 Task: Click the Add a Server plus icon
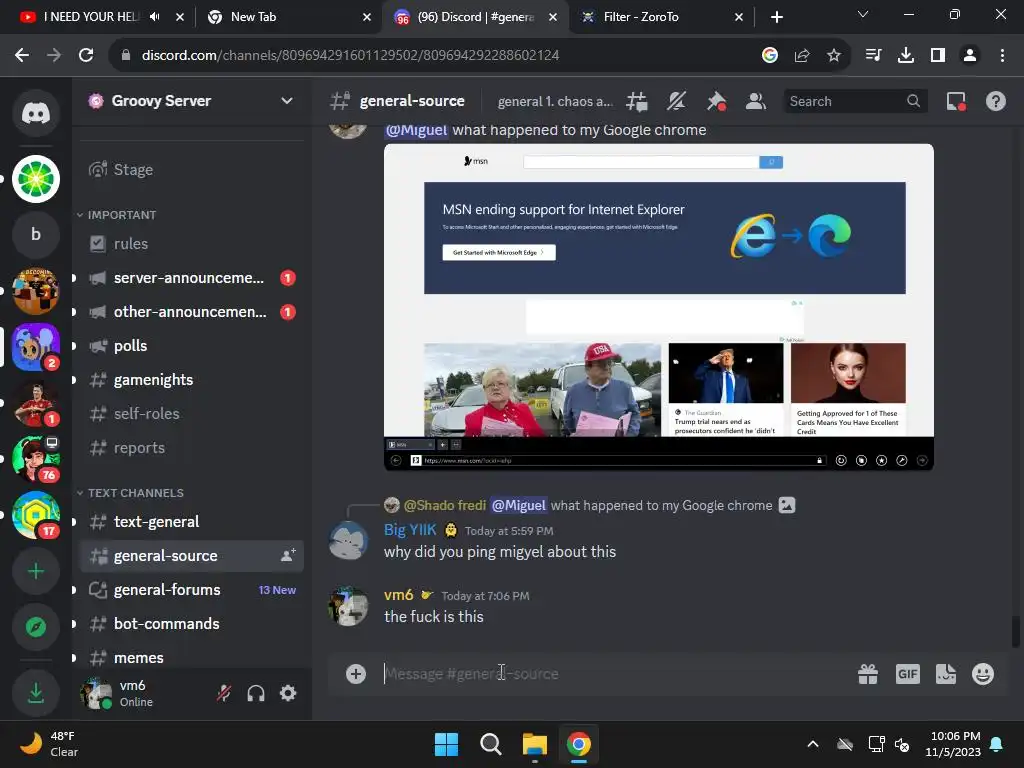click(36, 571)
